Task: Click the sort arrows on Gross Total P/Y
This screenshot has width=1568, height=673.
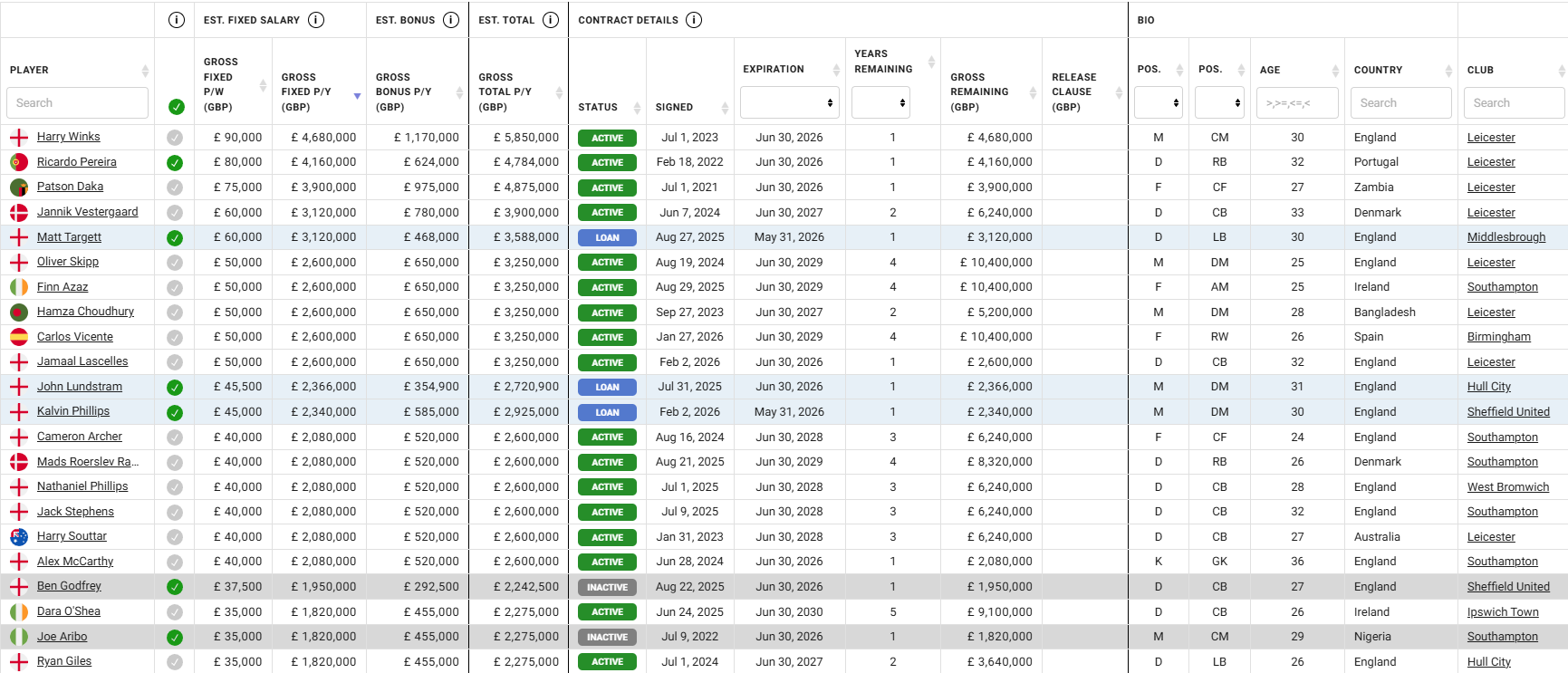Action: click(559, 92)
